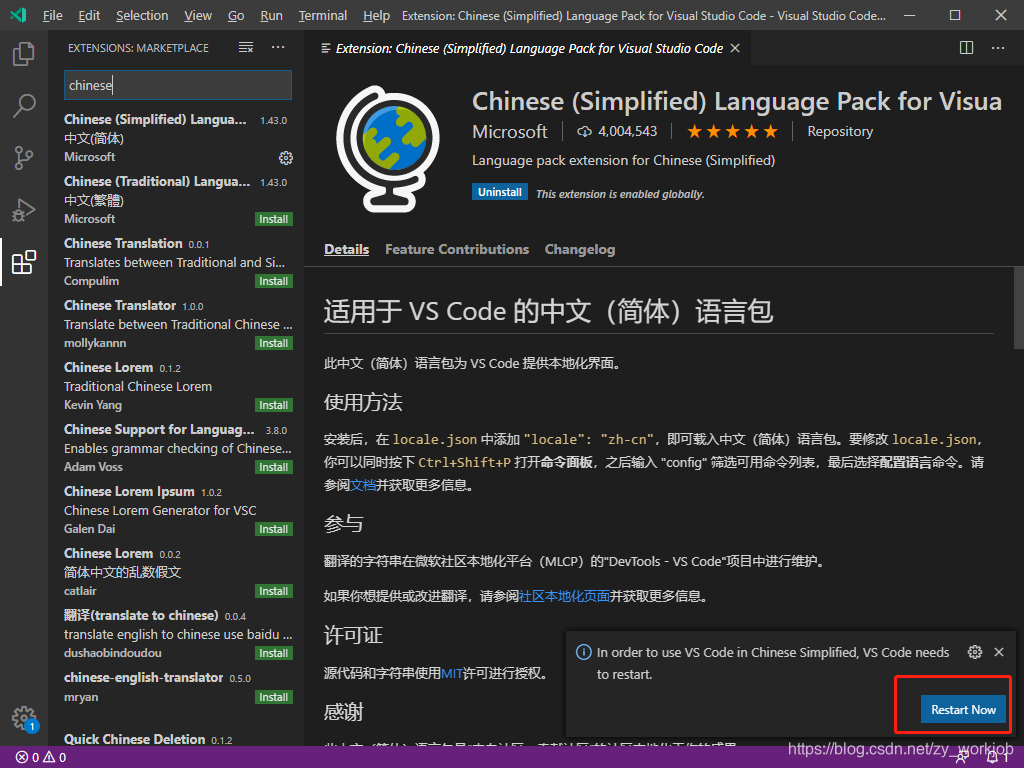Open the Run menu
The image size is (1024, 768).
point(271,15)
